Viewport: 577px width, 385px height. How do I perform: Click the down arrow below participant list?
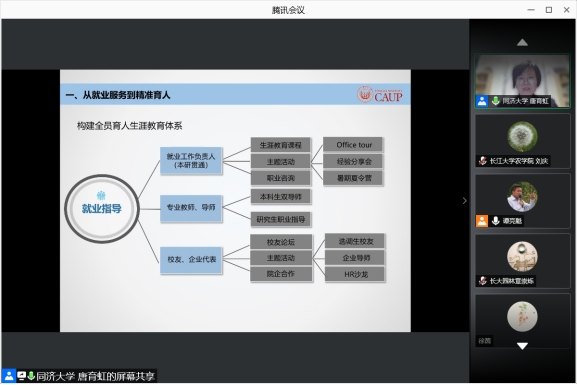(522, 346)
